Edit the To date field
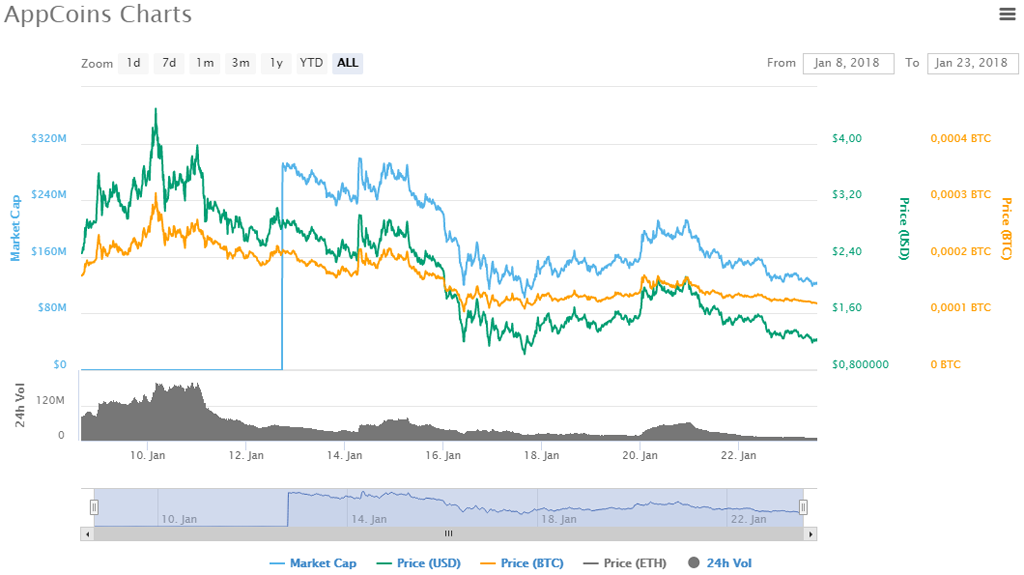The width and height of the screenshot is (1024, 575). [x=972, y=63]
